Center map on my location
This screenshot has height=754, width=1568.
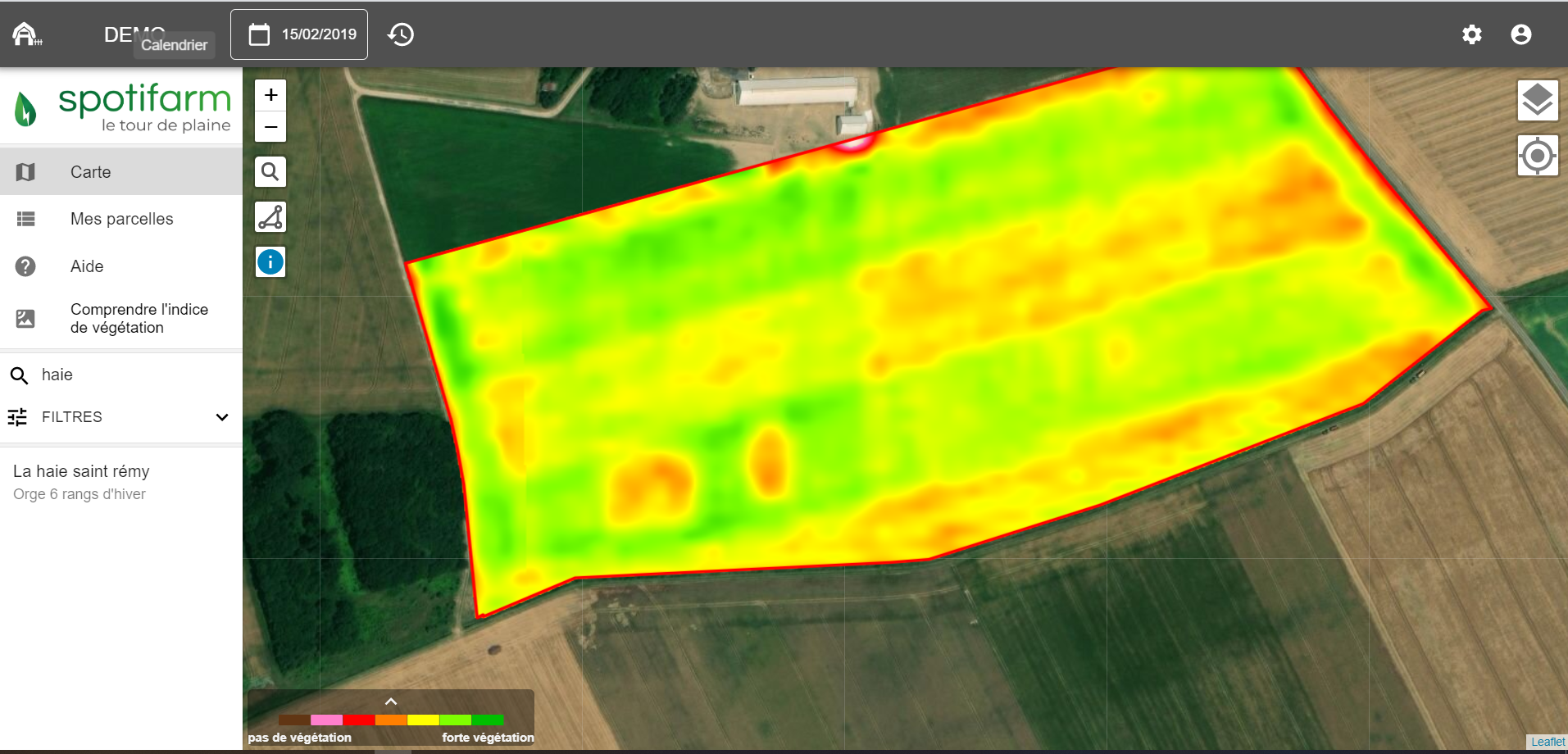tap(1537, 156)
